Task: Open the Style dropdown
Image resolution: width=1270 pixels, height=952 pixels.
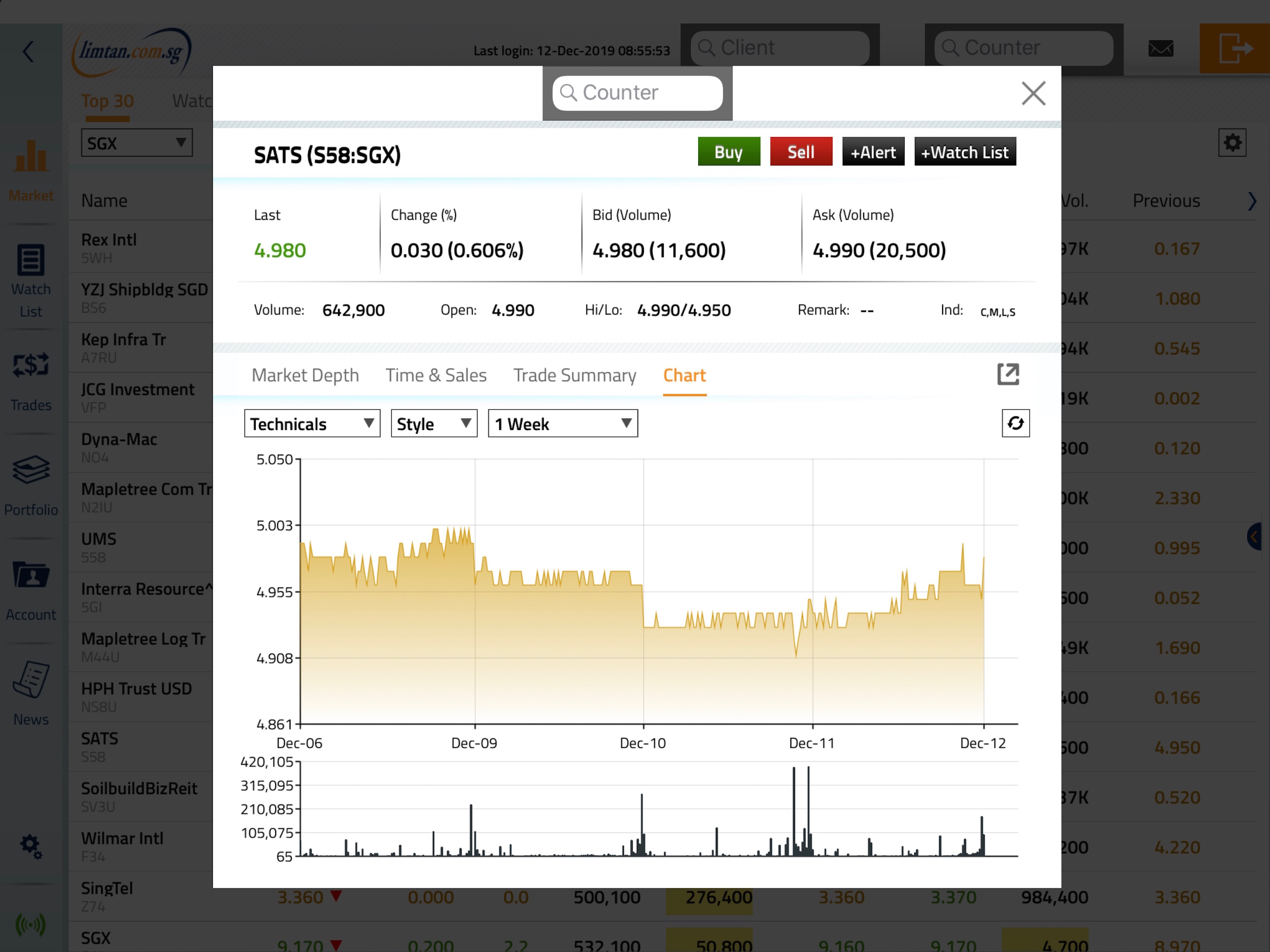Action: click(434, 424)
